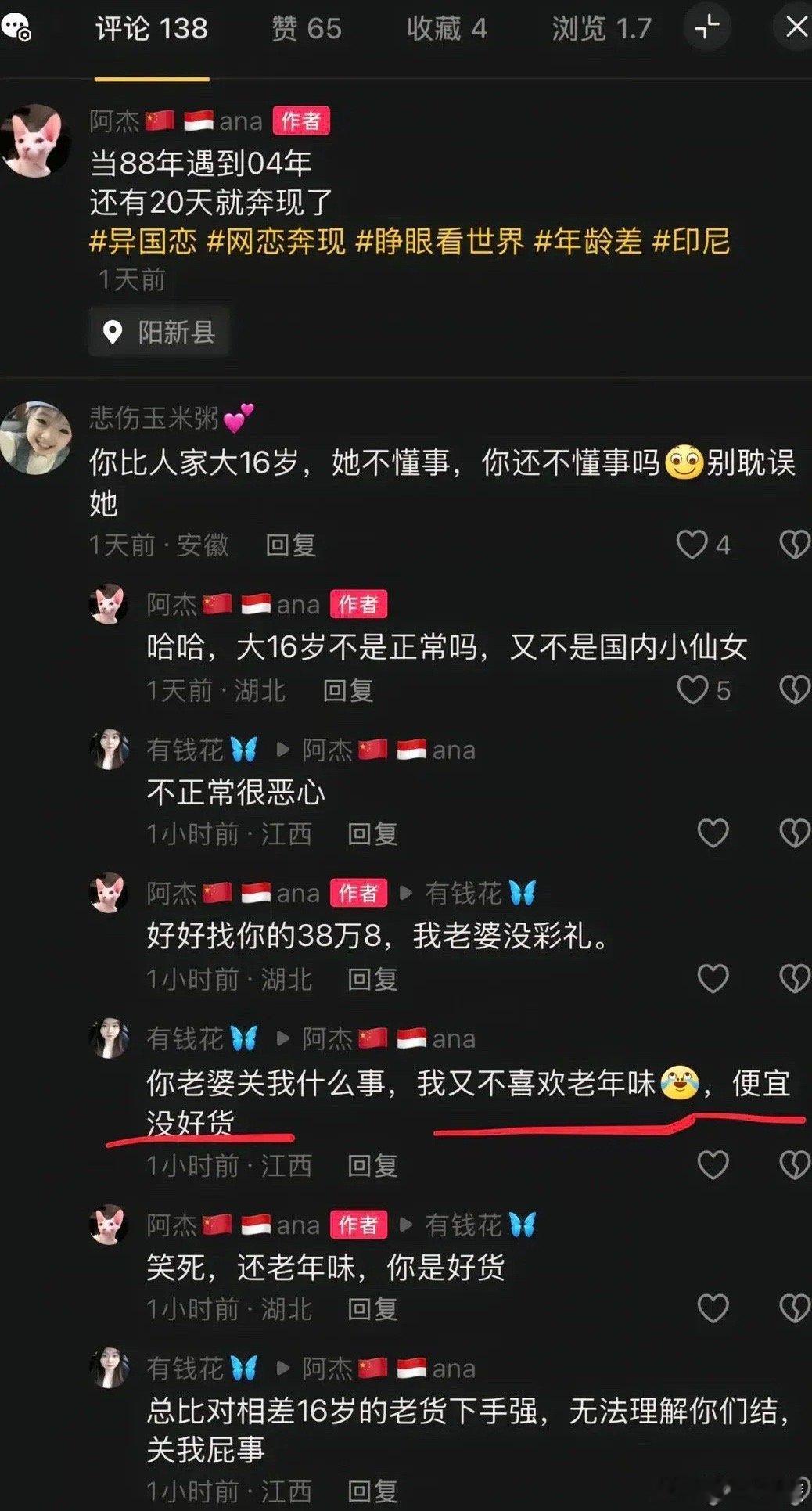Open the hashtag #网恋奔现

(x=276, y=241)
